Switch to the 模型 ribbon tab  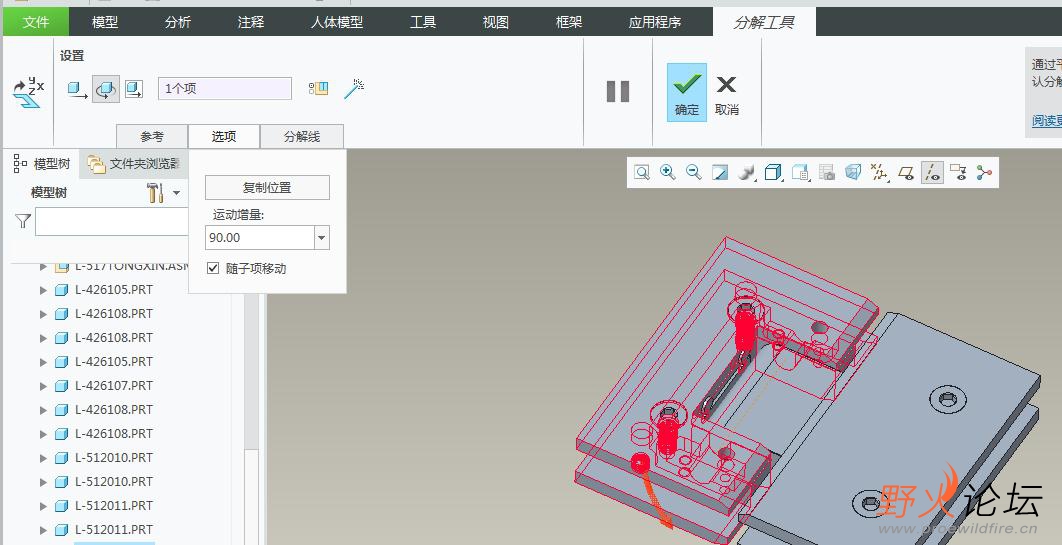(x=105, y=22)
